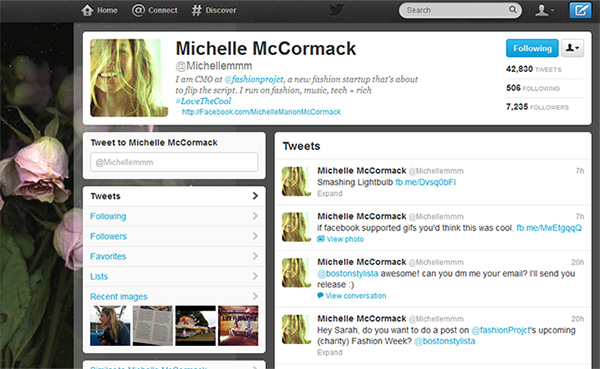600x369 pixels.
Task: Open recent image with red lights
Action: 238,325
